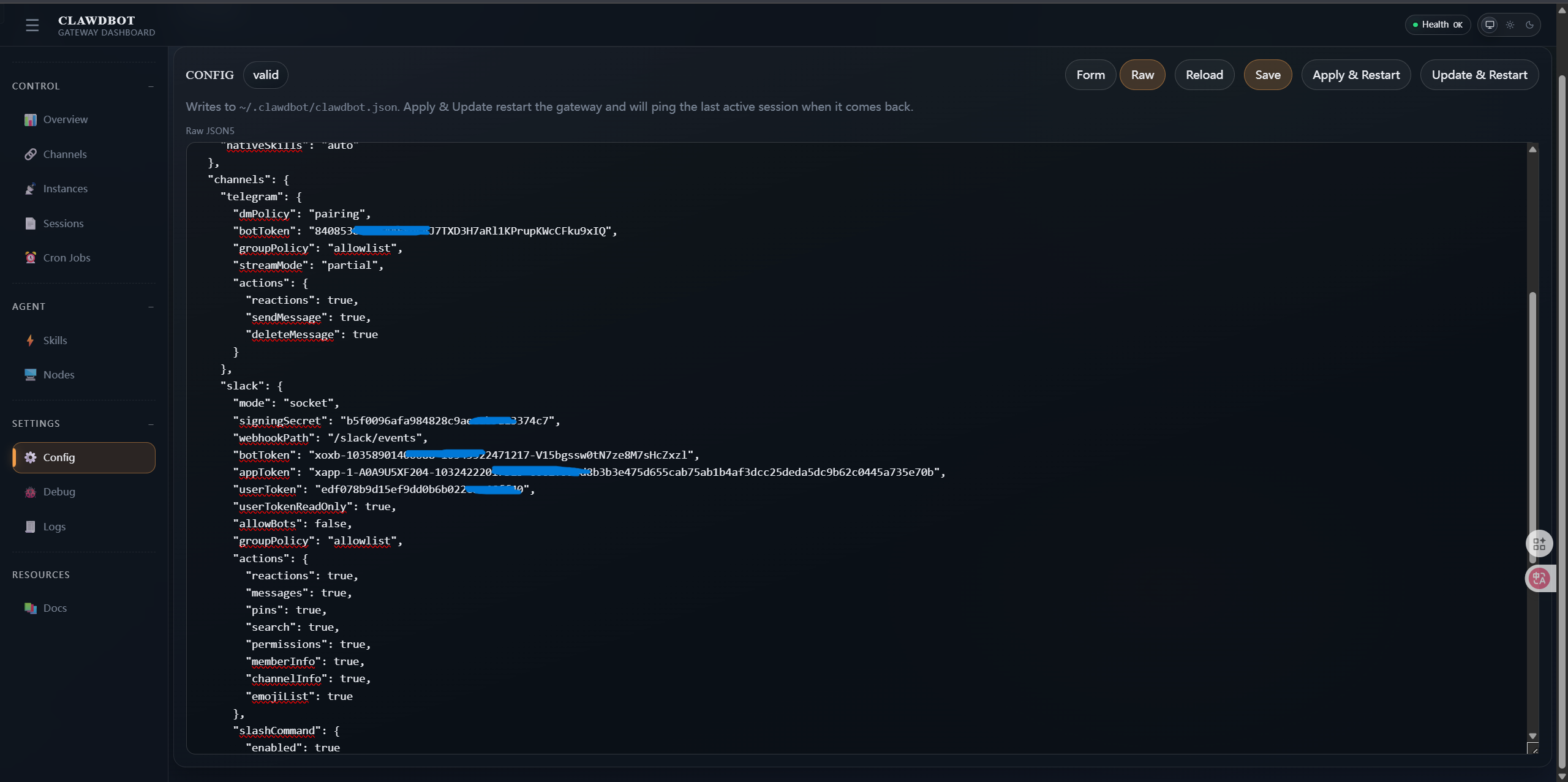Toggle the hamburger navigation menu
The image size is (1568, 782).
[32, 25]
